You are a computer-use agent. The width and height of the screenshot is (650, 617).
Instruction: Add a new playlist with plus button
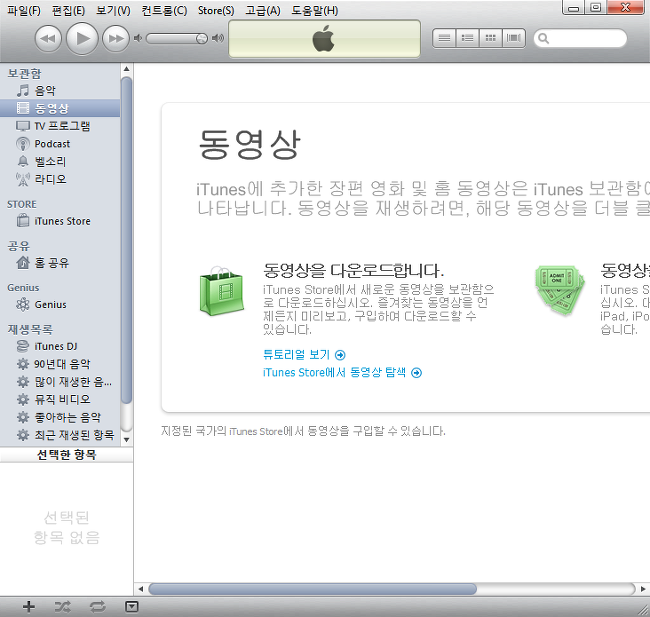click(x=29, y=607)
